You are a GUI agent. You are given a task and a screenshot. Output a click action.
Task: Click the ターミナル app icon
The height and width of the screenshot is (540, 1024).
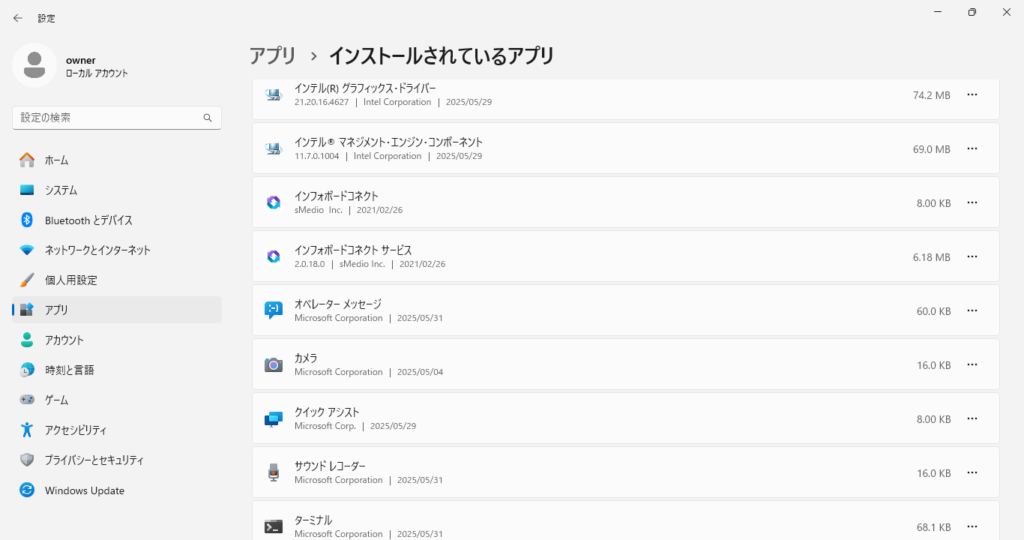point(274,526)
